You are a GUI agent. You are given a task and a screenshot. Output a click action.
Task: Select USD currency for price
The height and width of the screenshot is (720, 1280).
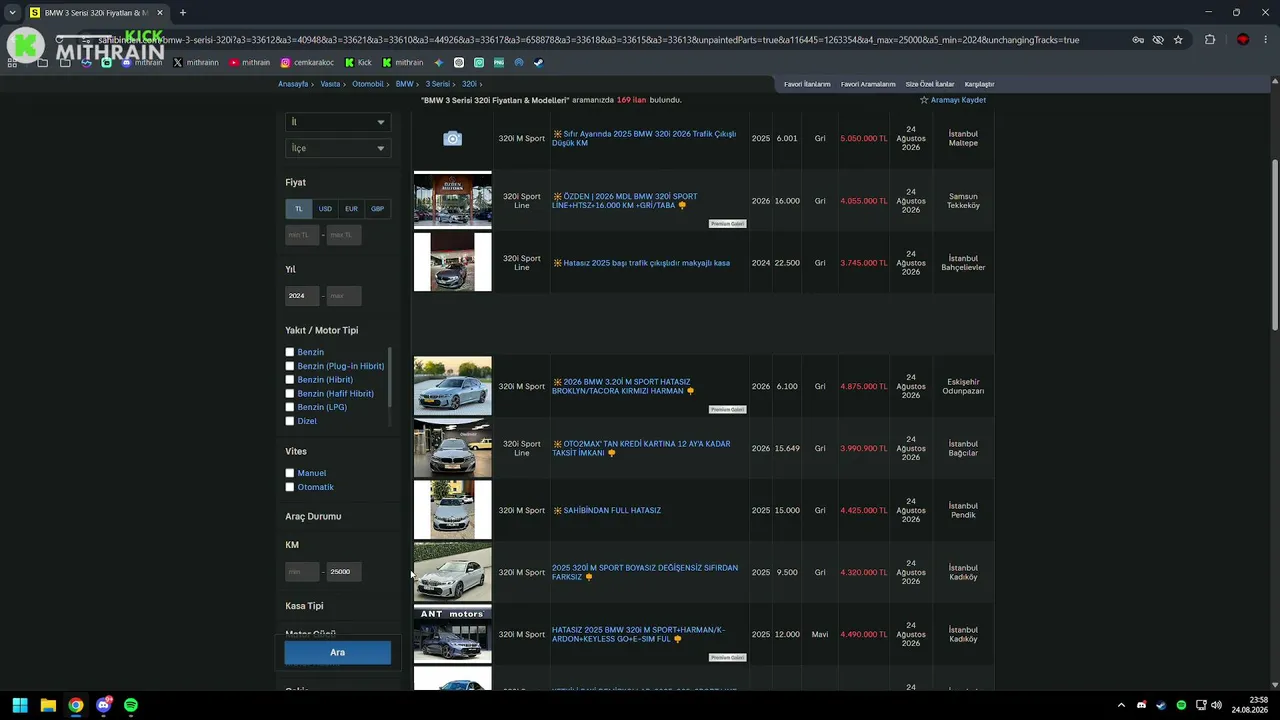325,209
